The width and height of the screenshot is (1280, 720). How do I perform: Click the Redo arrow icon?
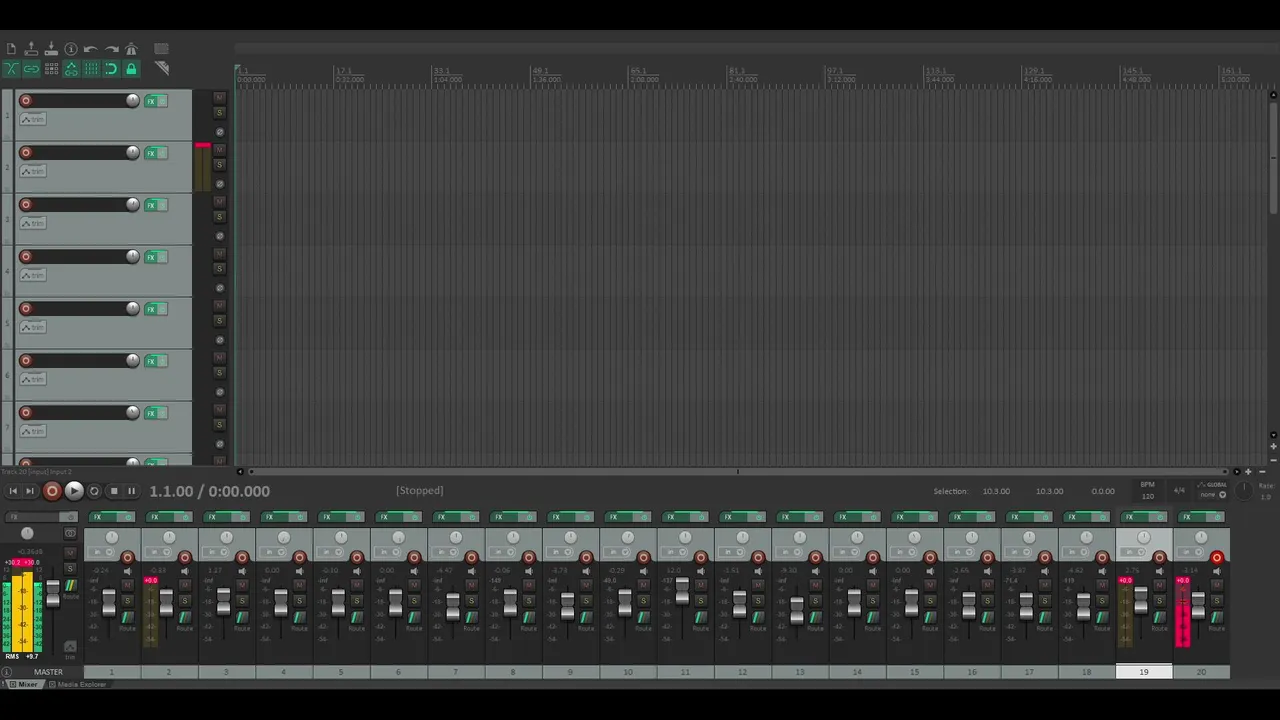(111, 49)
